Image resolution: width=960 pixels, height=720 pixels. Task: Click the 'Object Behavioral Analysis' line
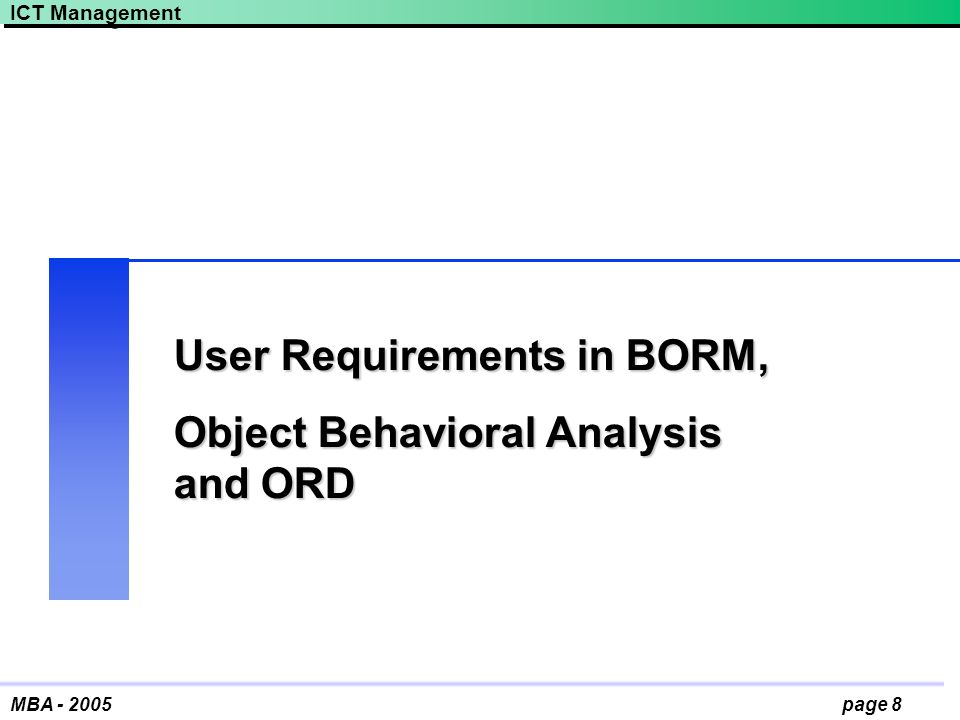(x=448, y=435)
